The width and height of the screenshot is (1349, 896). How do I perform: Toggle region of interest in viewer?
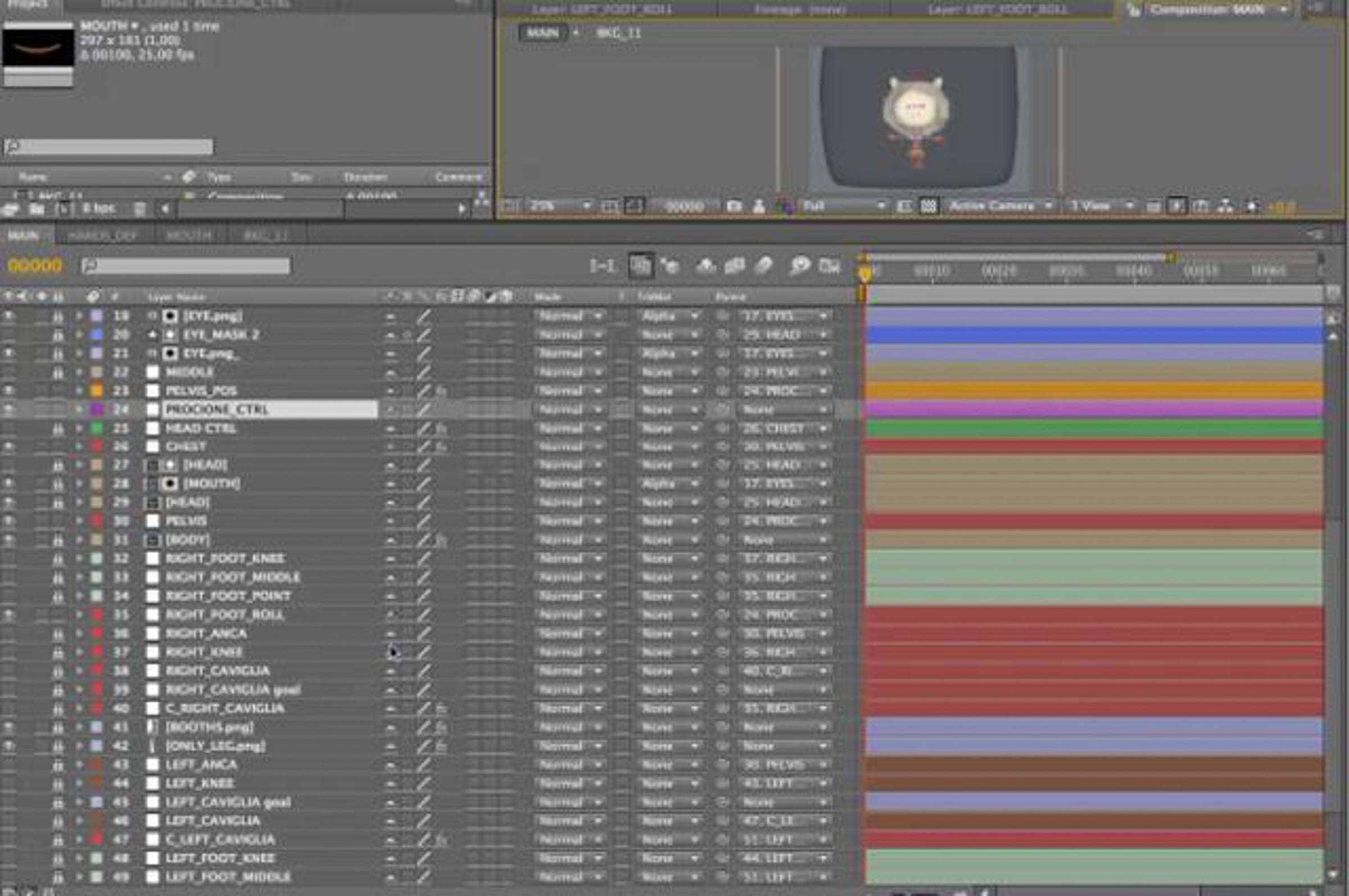point(904,206)
